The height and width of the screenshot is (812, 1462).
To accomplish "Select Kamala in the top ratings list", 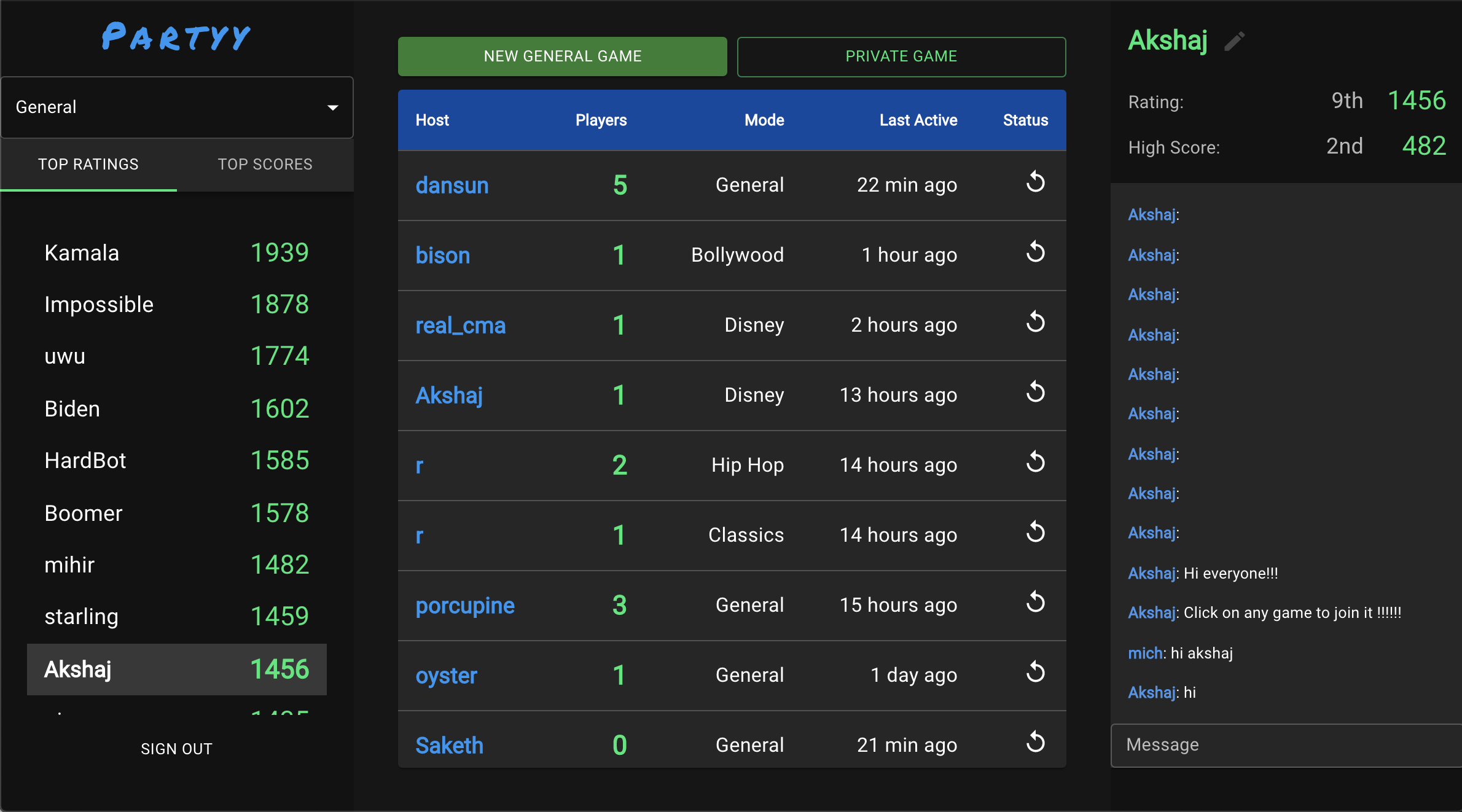I will pyautogui.click(x=82, y=253).
